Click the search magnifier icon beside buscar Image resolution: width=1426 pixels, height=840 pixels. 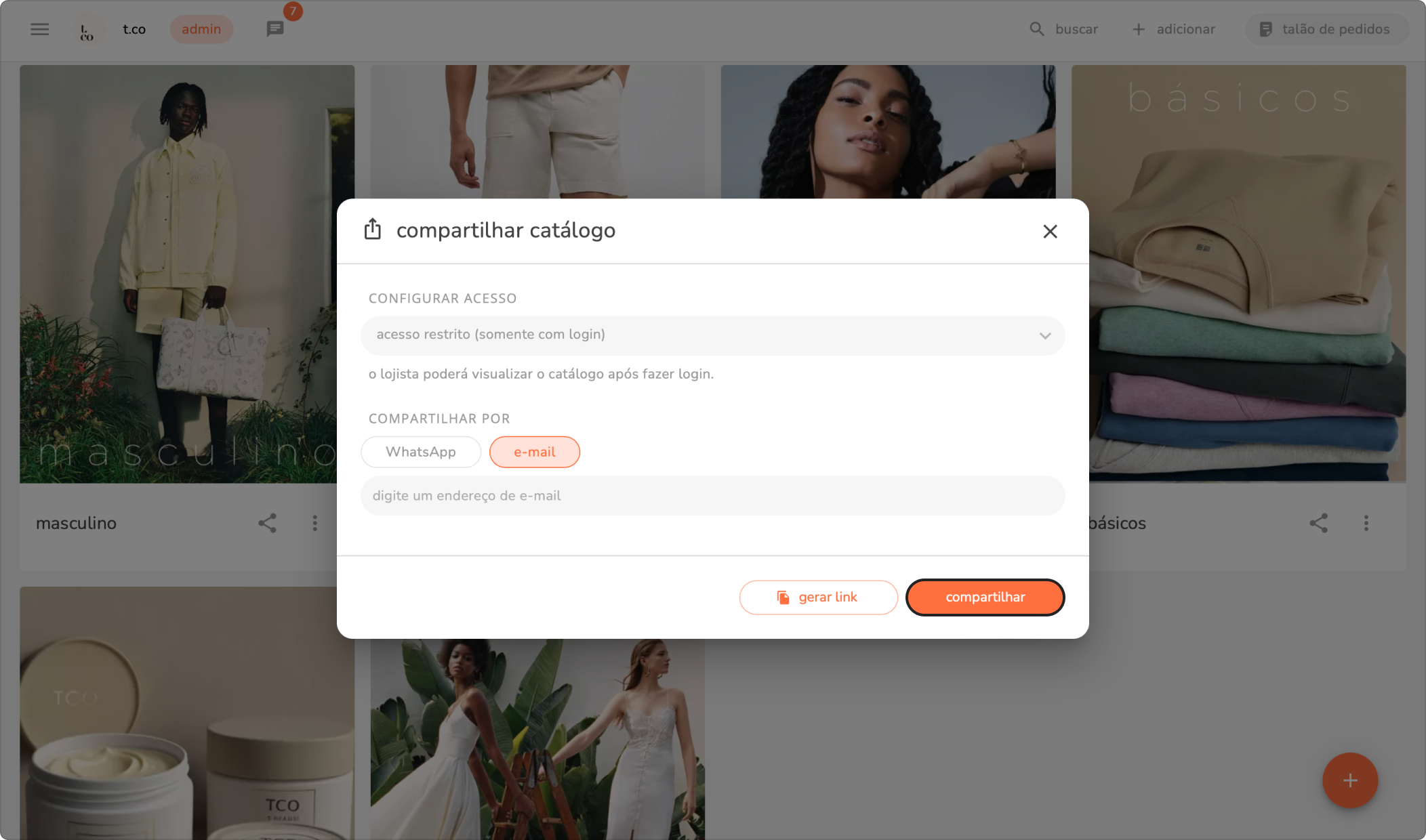click(1037, 29)
